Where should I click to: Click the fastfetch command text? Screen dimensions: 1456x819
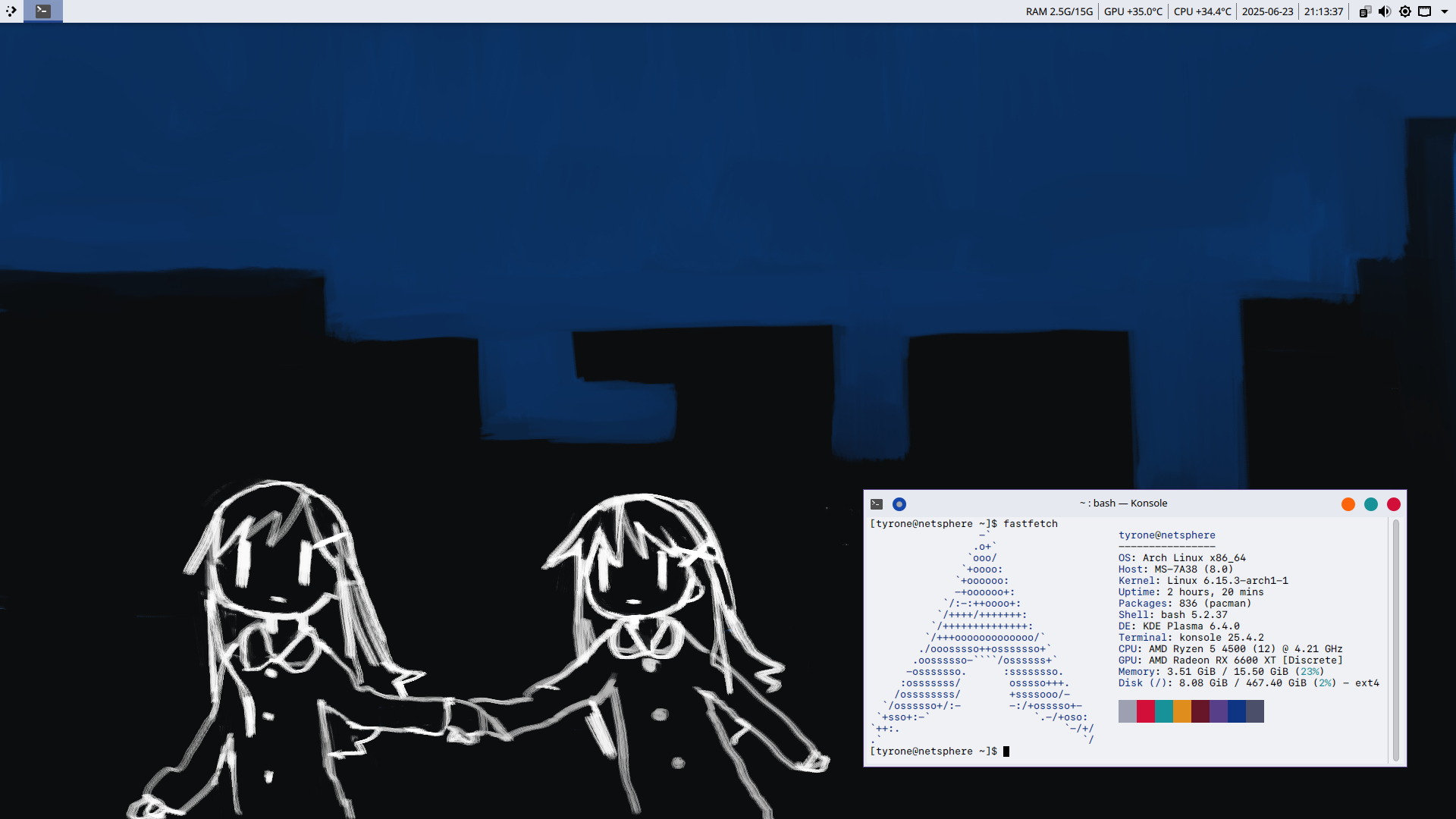point(1031,524)
